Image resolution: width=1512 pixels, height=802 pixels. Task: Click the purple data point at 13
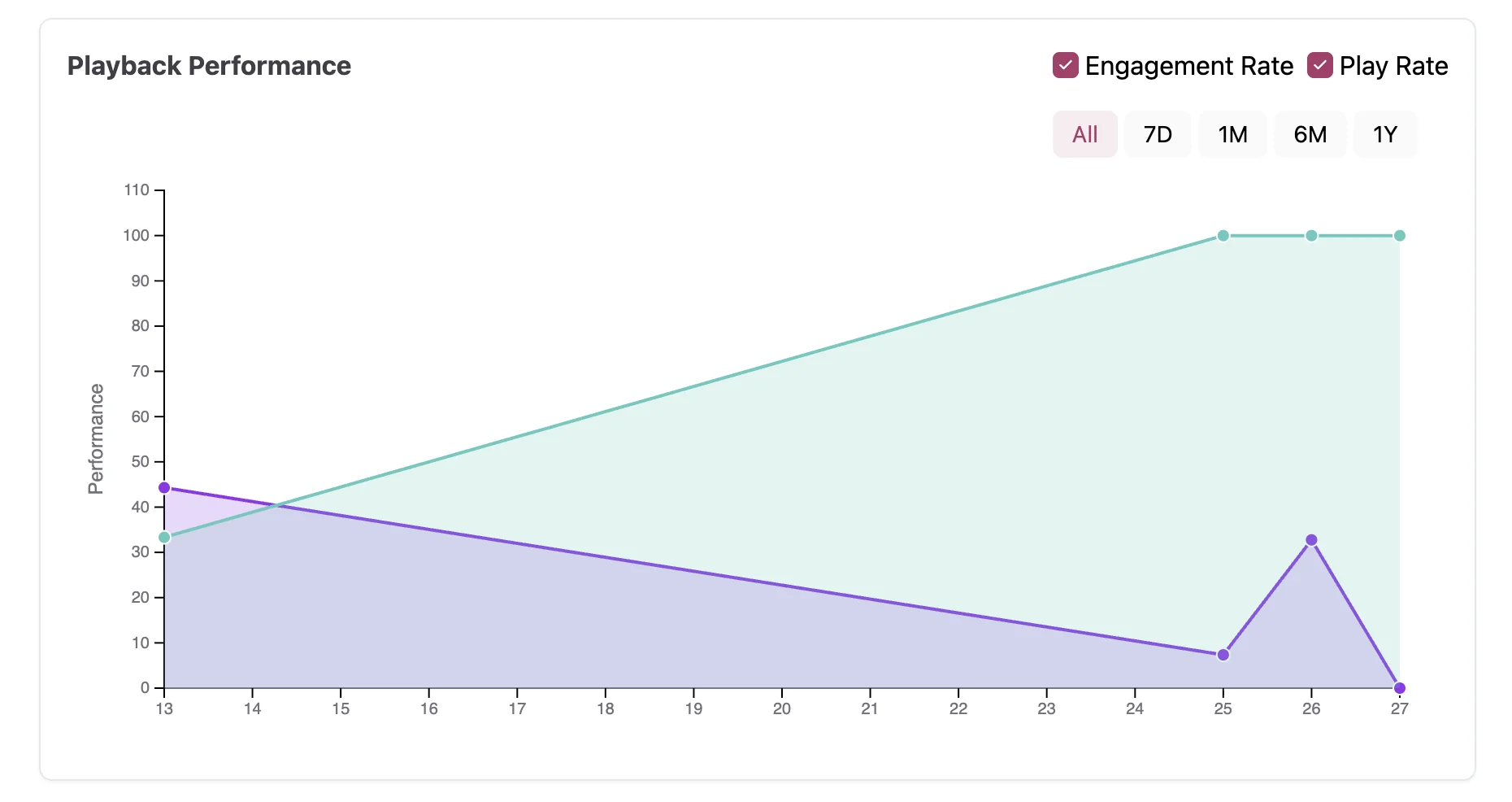pos(164,488)
